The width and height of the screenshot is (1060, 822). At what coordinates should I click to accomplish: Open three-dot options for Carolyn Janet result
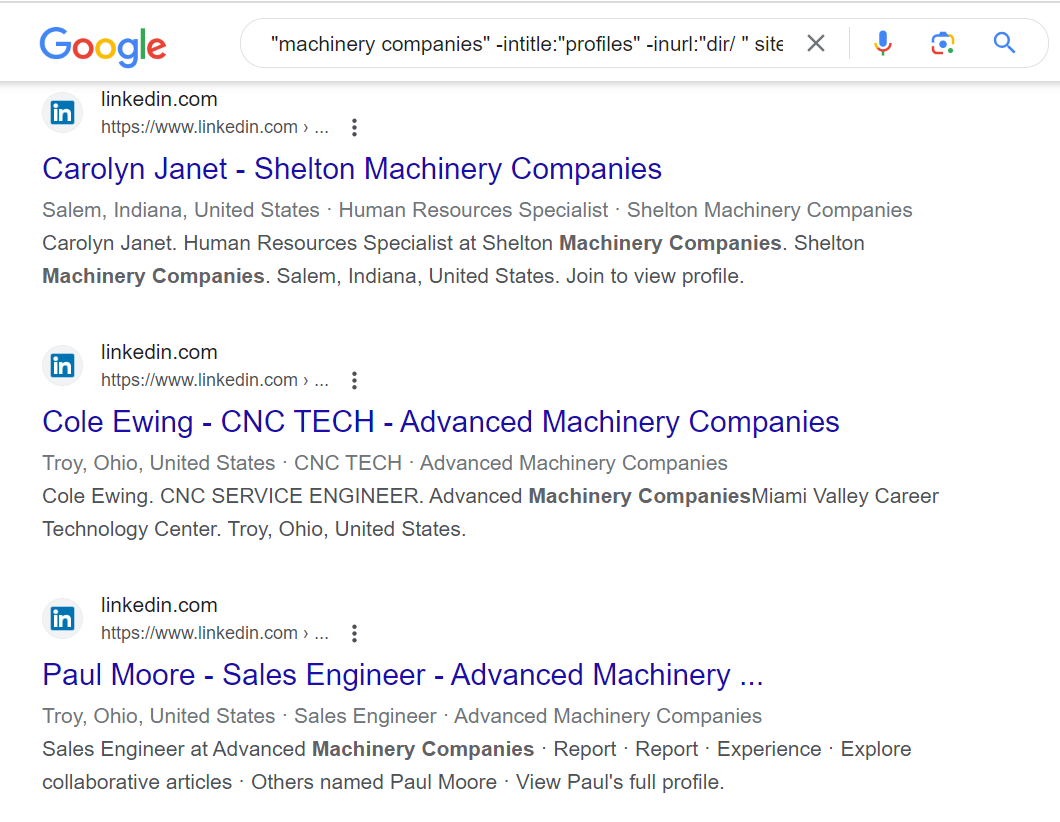point(354,127)
